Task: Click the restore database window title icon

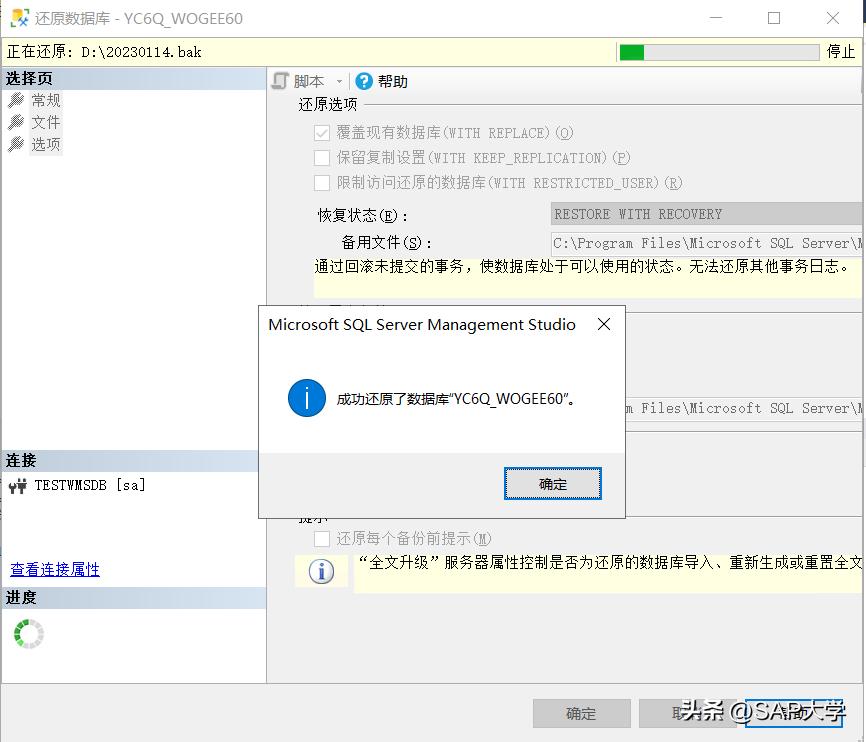Action: point(19,18)
